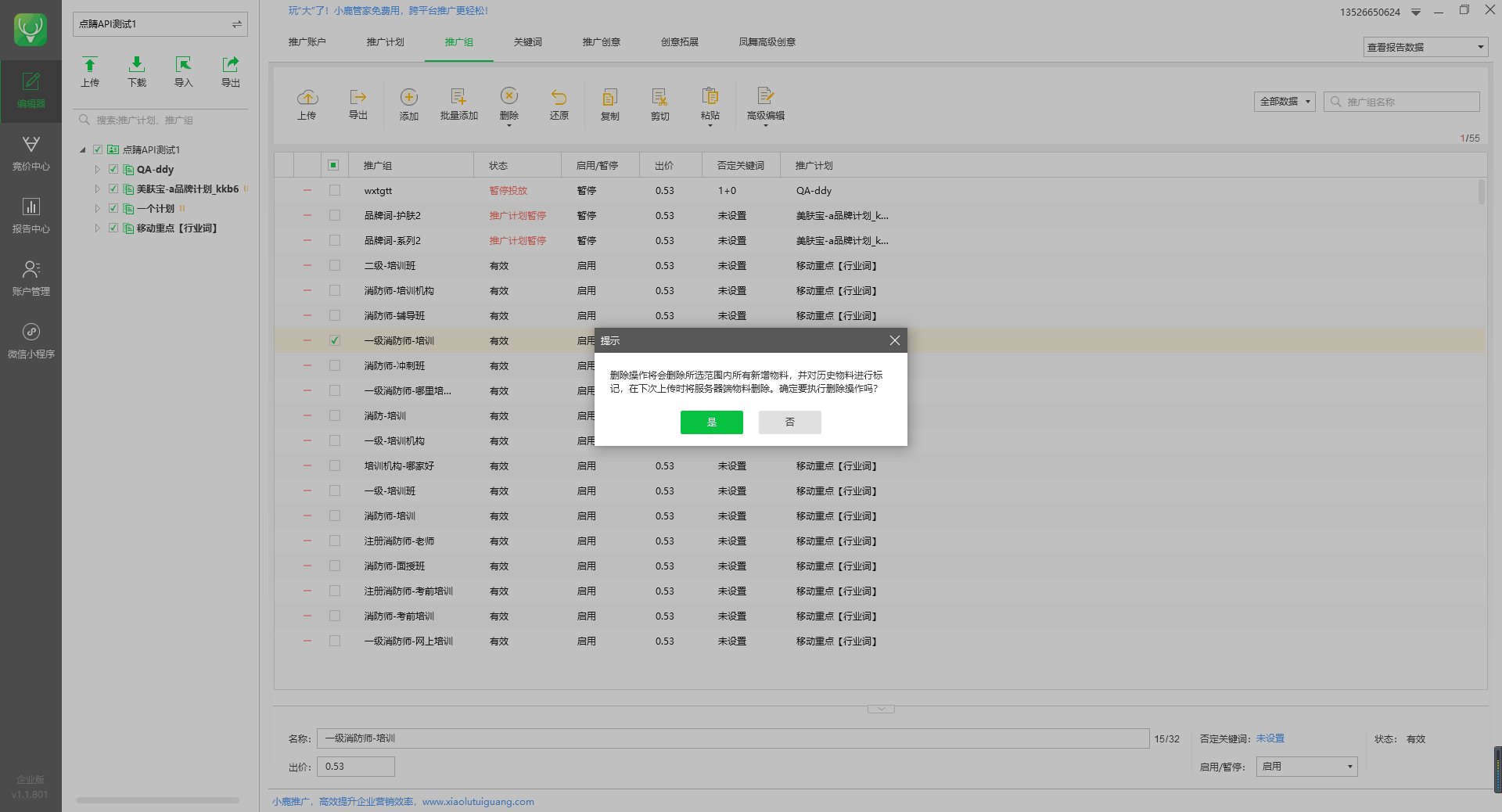Image resolution: width=1502 pixels, height=812 pixels.
Task: Click the 下载 download icon
Action: click(x=137, y=65)
